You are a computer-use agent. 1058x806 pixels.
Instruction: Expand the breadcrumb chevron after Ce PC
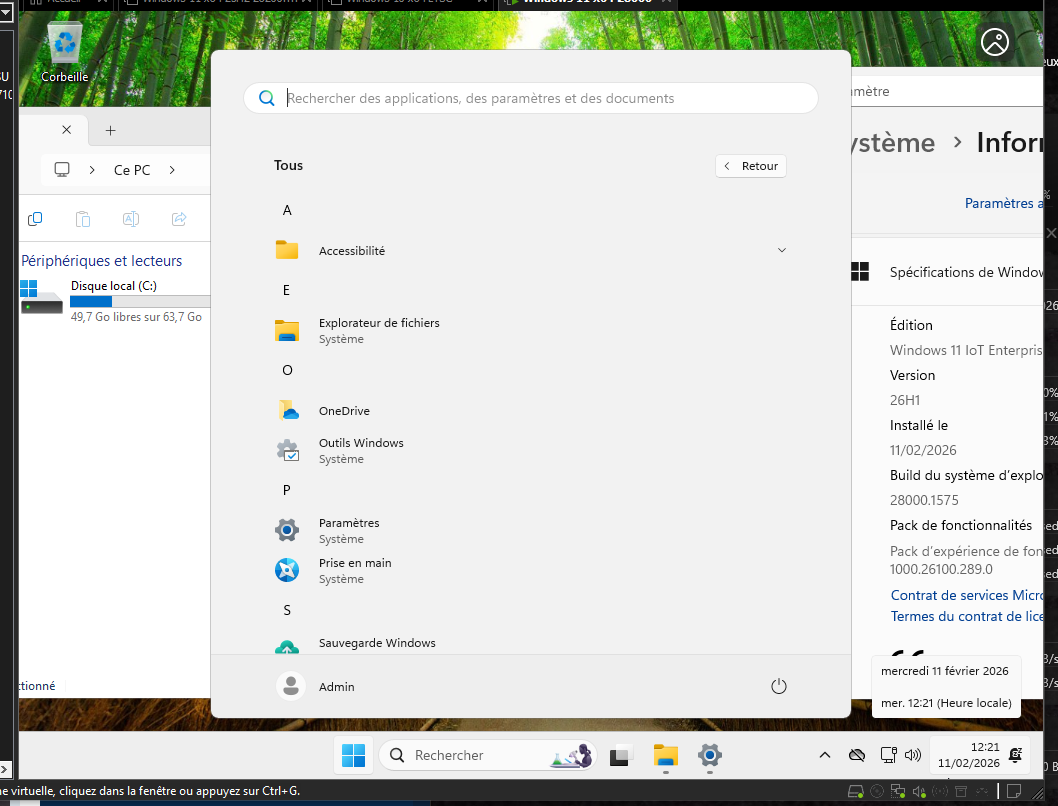(172, 170)
